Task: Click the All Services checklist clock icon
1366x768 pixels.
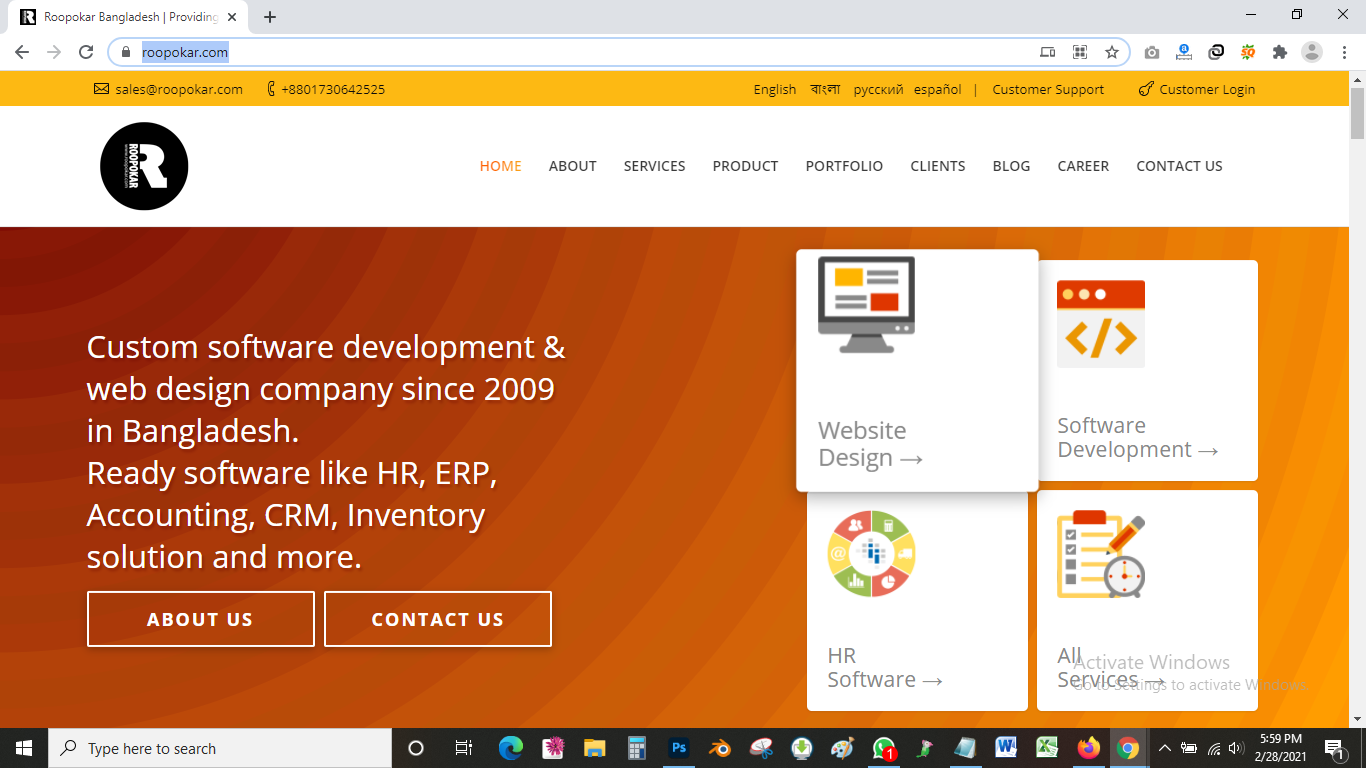Action: (1101, 554)
